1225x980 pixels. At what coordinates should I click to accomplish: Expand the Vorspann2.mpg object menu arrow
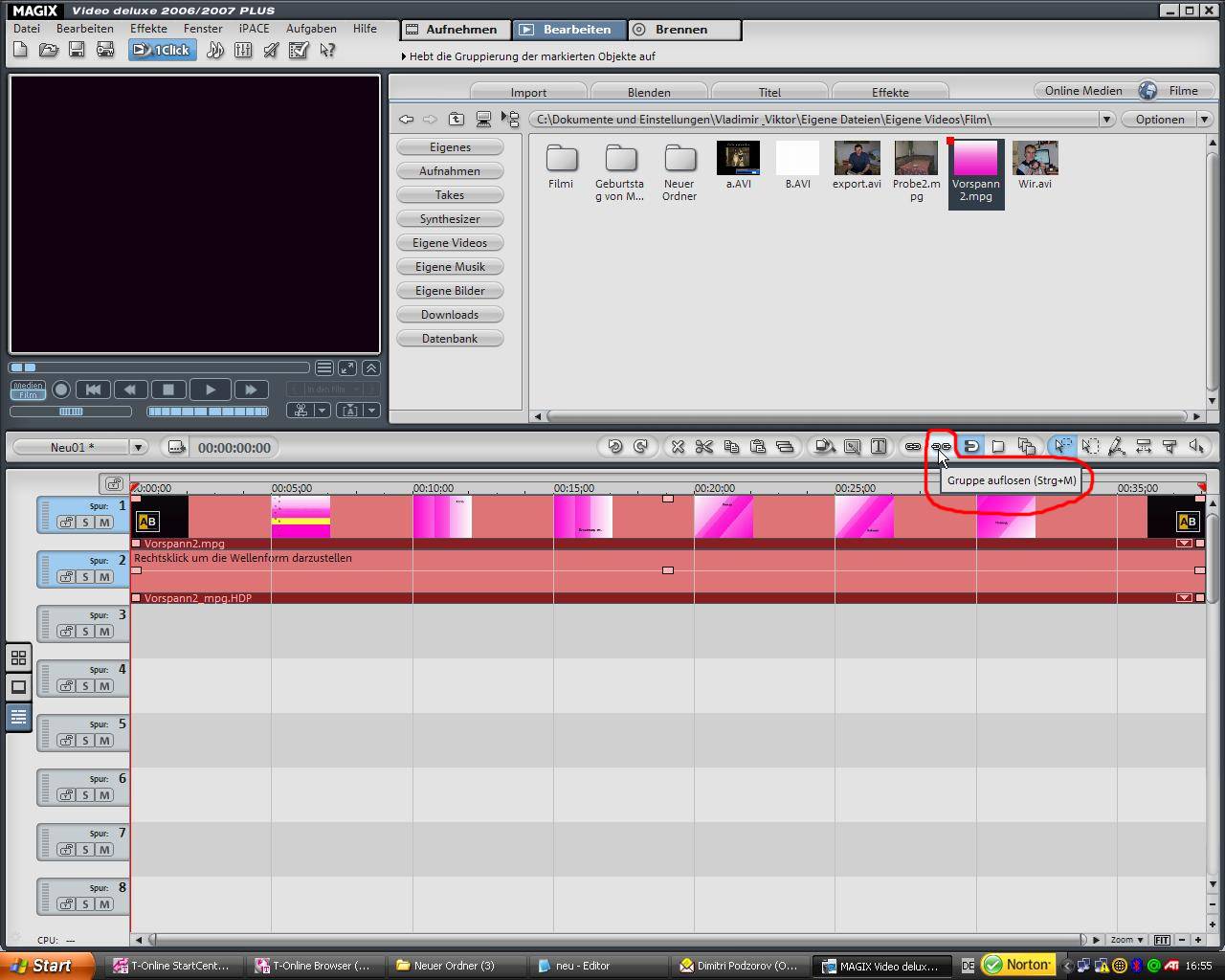pyautogui.click(x=1184, y=544)
